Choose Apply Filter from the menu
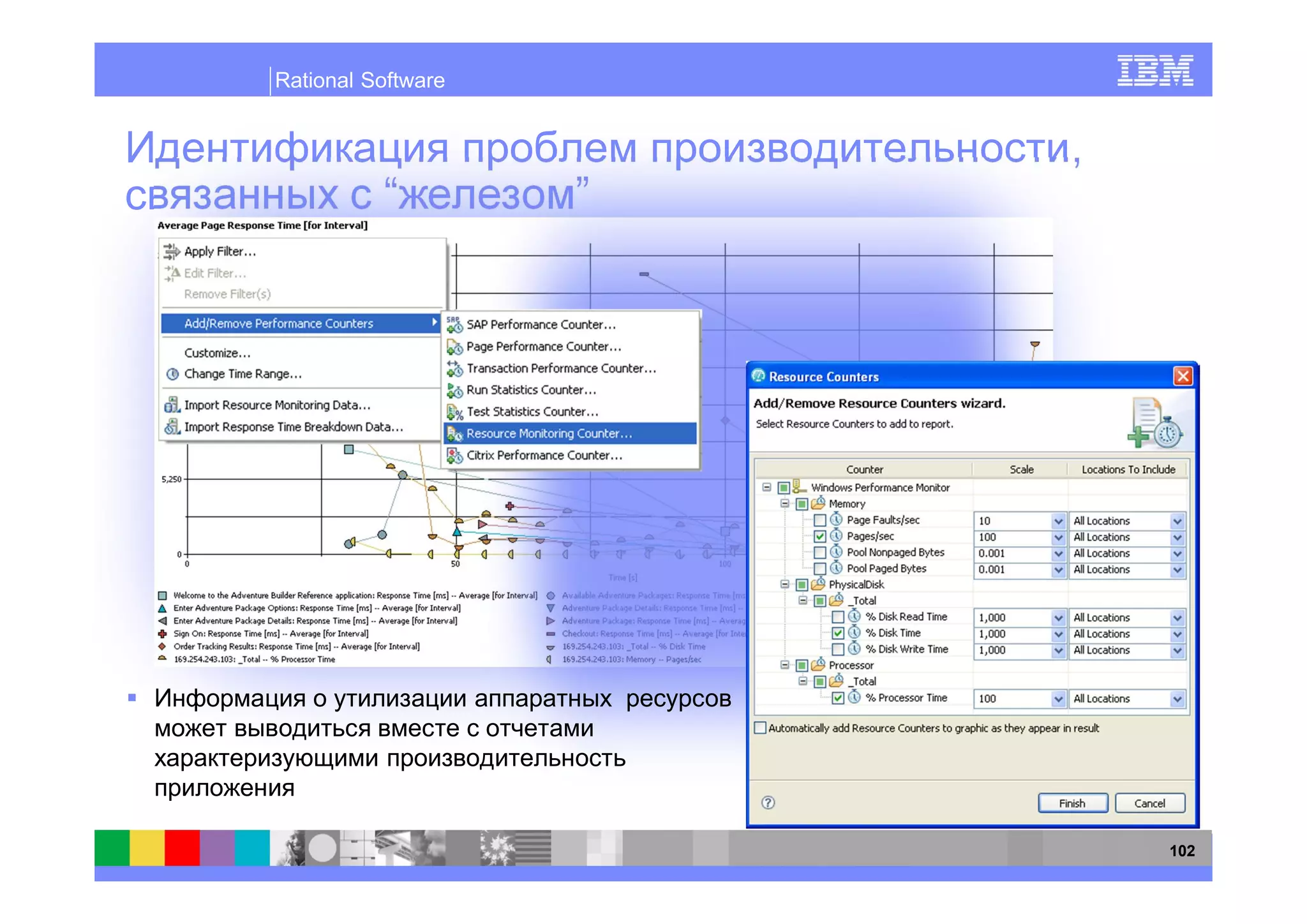Screen dimensions: 1307x924 [x=220, y=251]
